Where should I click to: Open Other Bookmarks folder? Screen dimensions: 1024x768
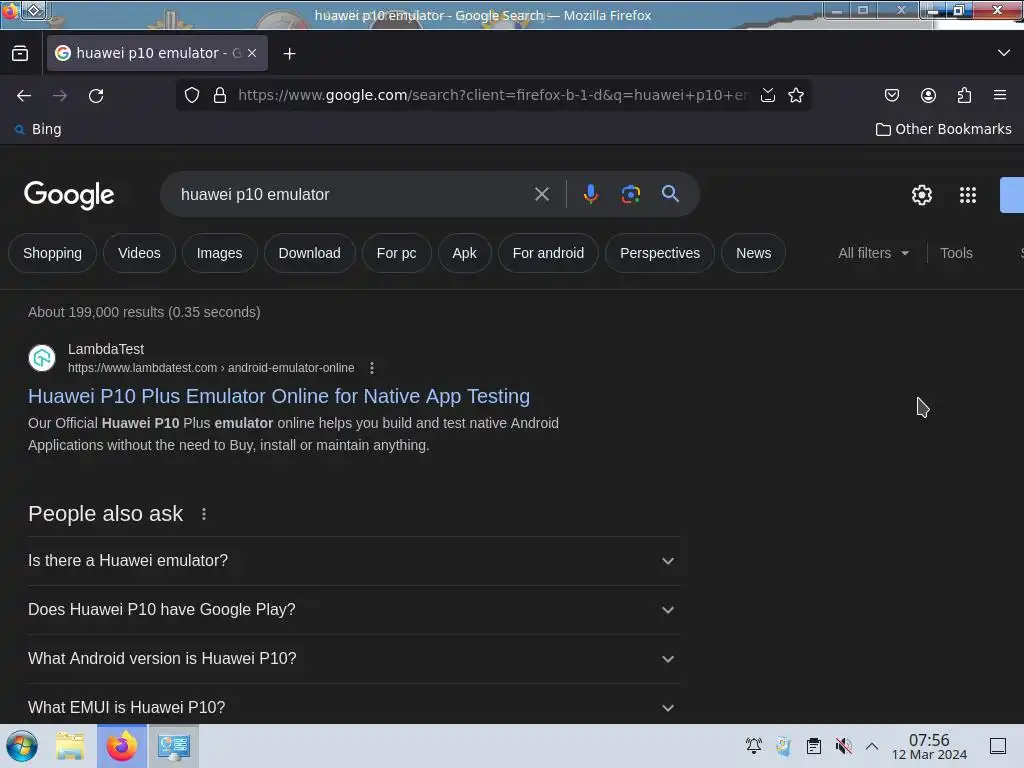tap(944, 129)
